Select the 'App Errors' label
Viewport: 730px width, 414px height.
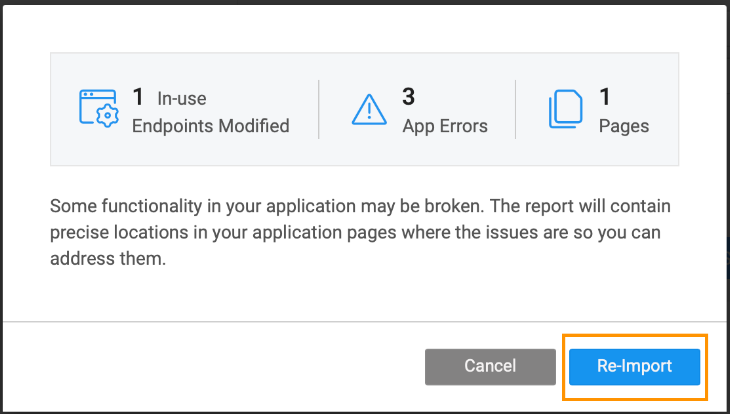445,126
